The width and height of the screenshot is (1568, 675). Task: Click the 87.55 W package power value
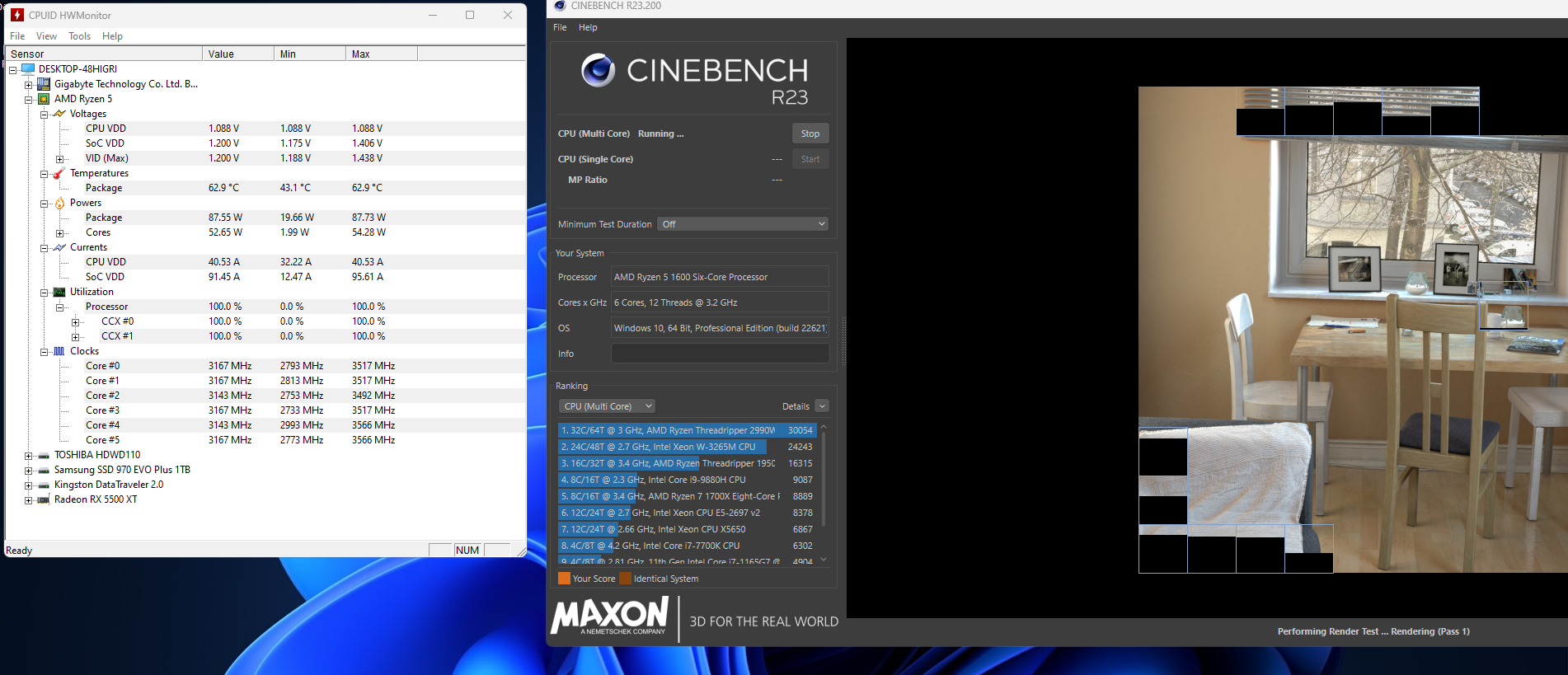pyautogui.click(x=225, y=218)
